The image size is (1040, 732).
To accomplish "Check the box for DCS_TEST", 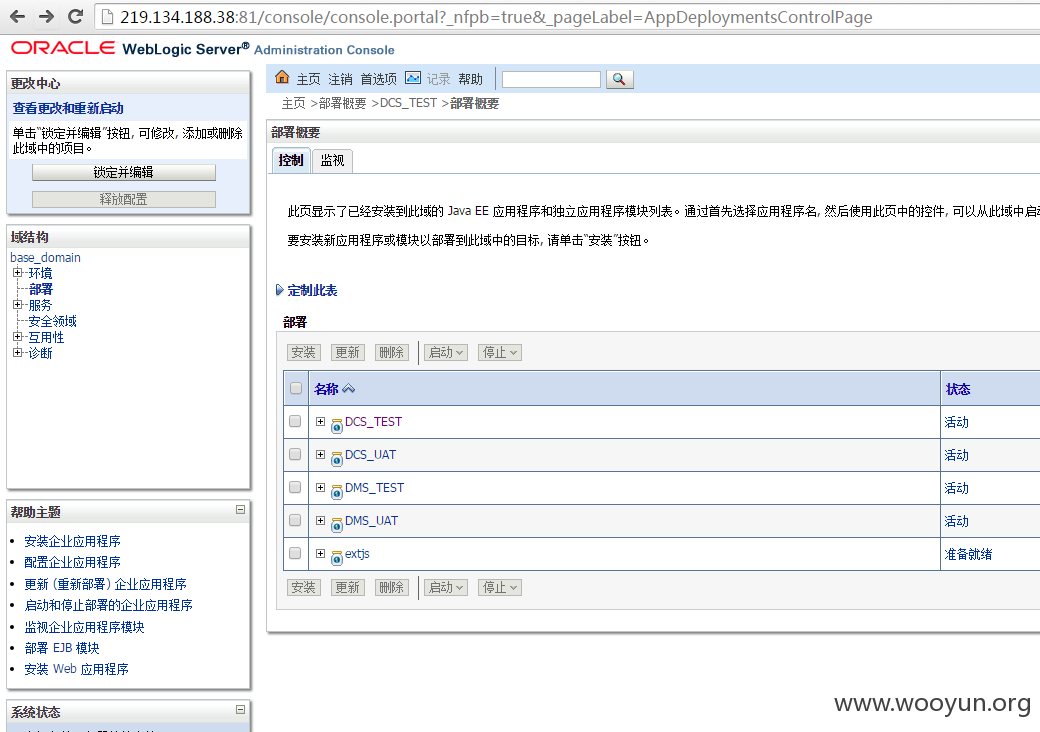I will point(295,422).
